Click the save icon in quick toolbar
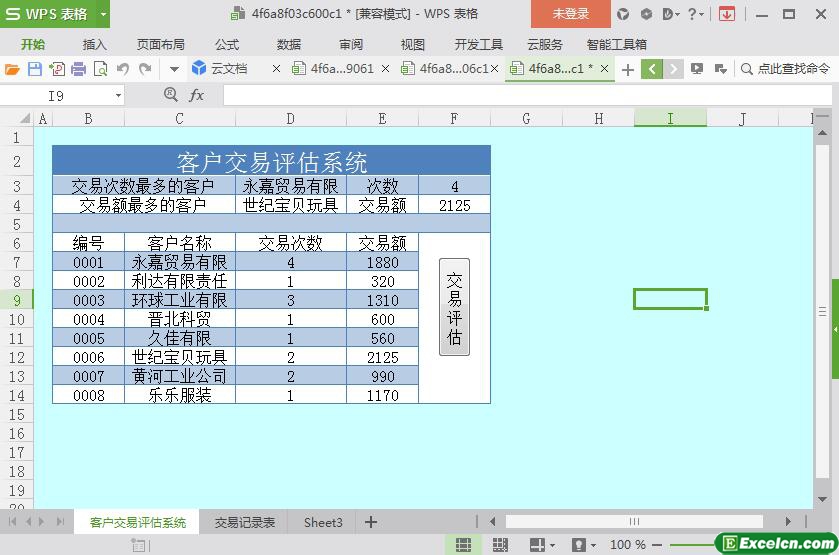The image size is (839, 555). coord(34,69)
